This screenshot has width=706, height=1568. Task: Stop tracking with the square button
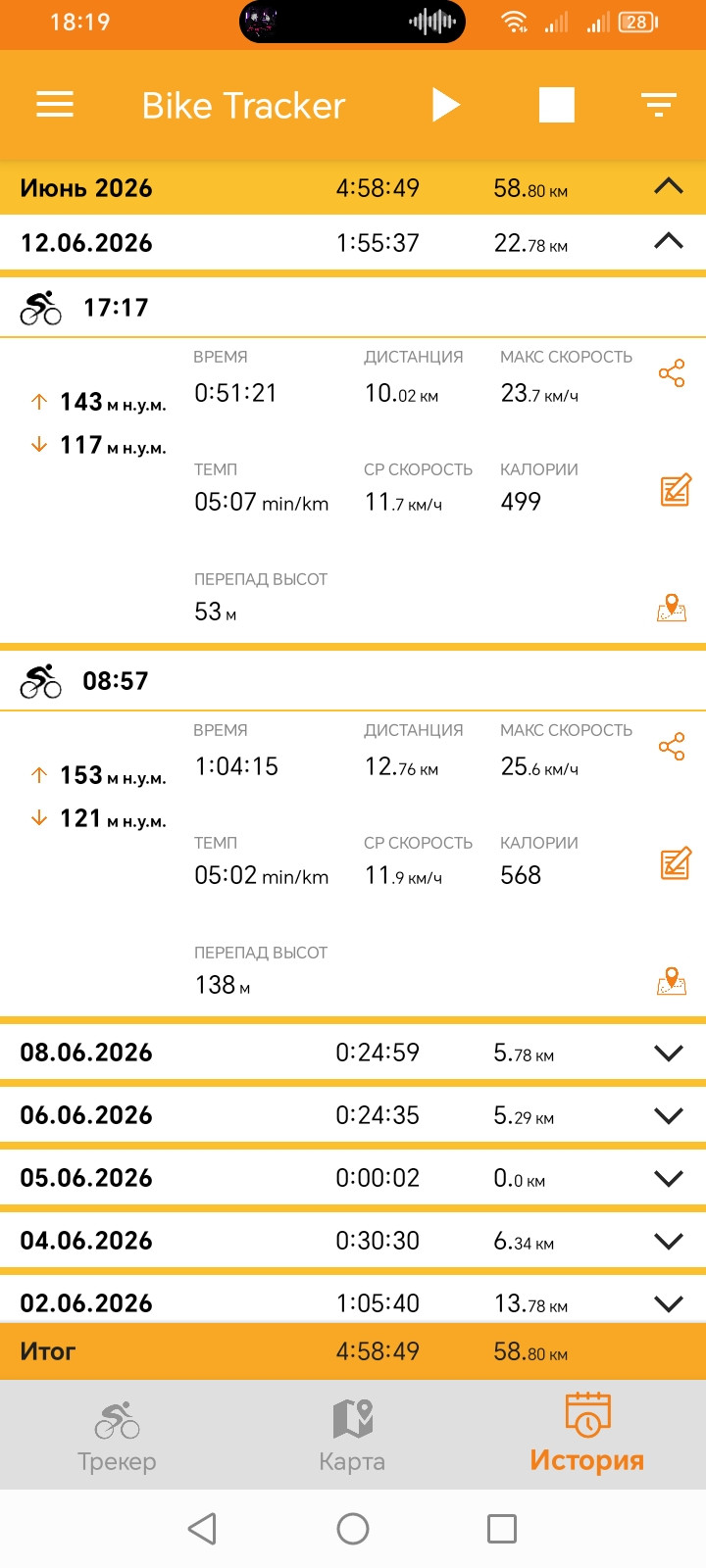(x=557, y=105)
